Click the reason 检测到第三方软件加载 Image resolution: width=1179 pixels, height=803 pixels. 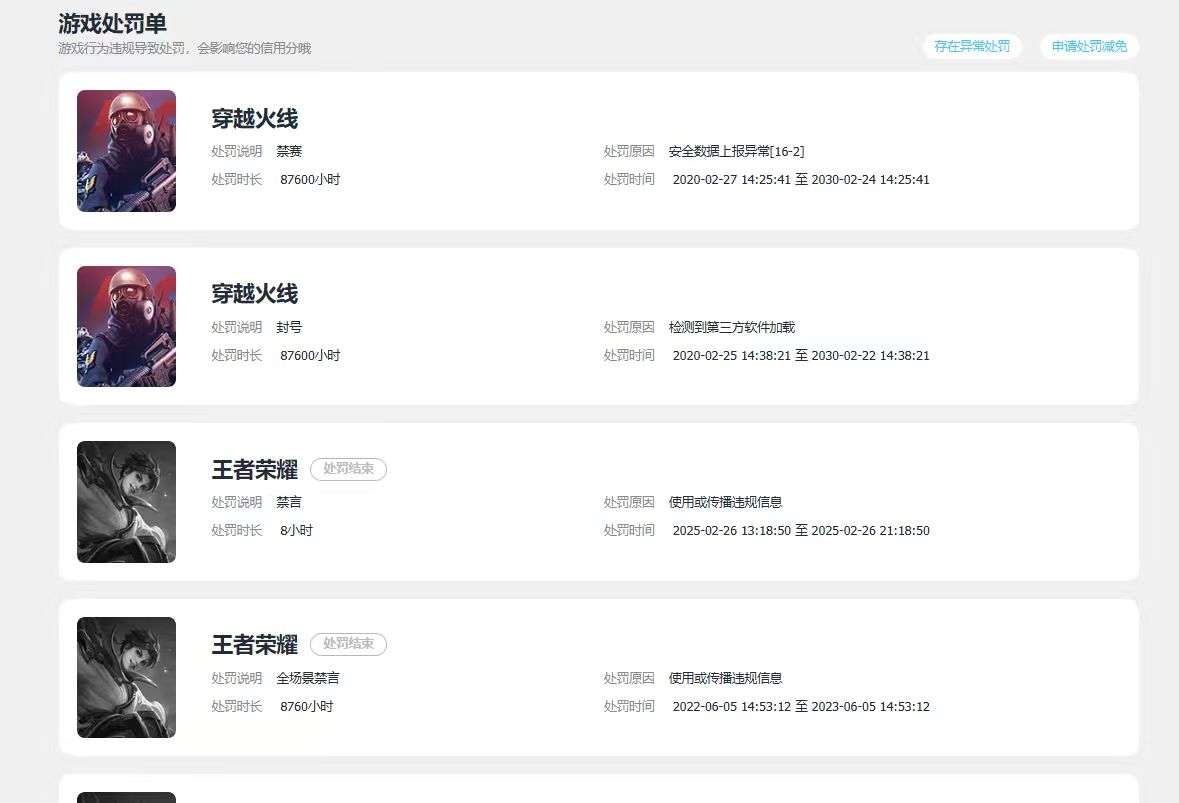pyautogui.click(x=732, y=327)
